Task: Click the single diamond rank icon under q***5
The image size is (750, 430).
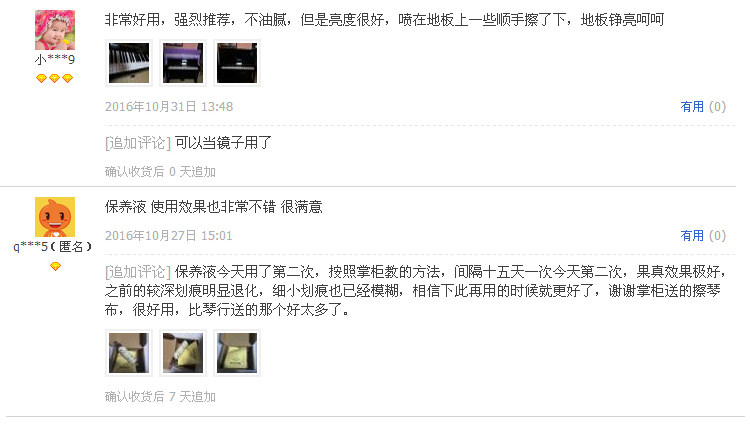Action: 55,266
